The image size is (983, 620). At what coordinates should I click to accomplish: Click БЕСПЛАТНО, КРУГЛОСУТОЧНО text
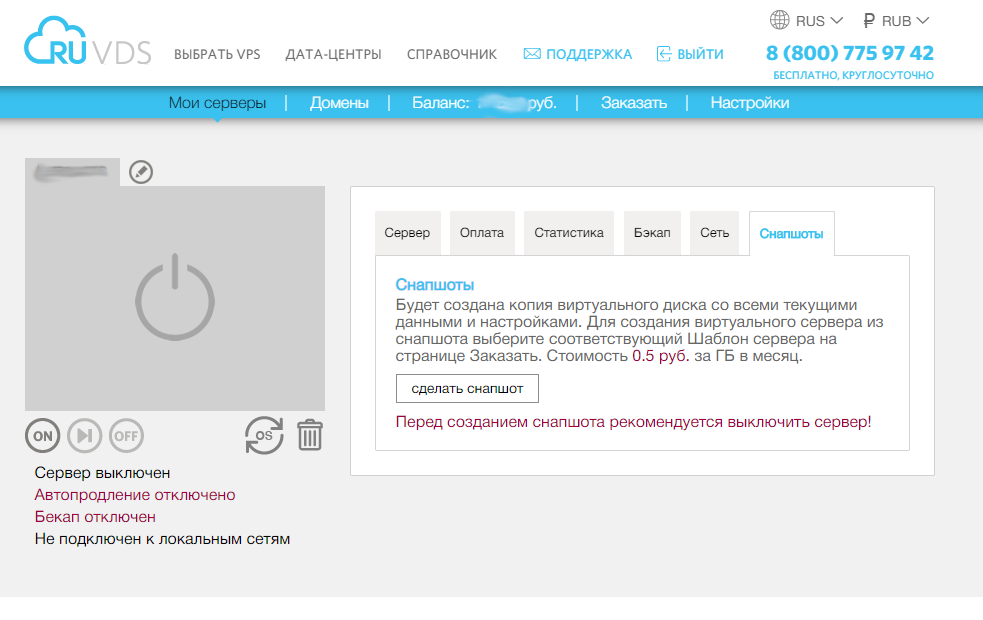tap(853, 75)
